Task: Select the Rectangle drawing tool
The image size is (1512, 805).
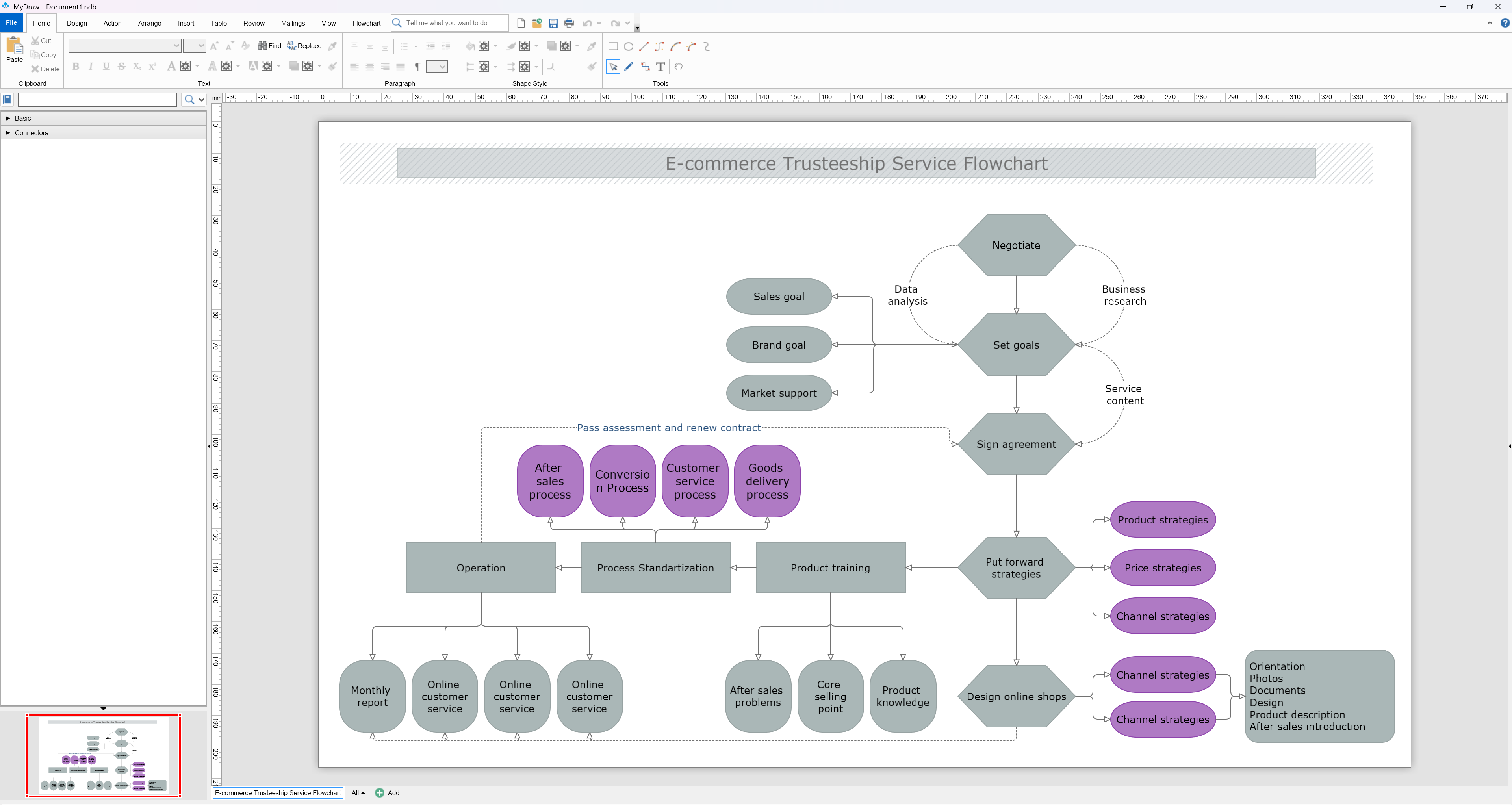Action: [613, 46]
